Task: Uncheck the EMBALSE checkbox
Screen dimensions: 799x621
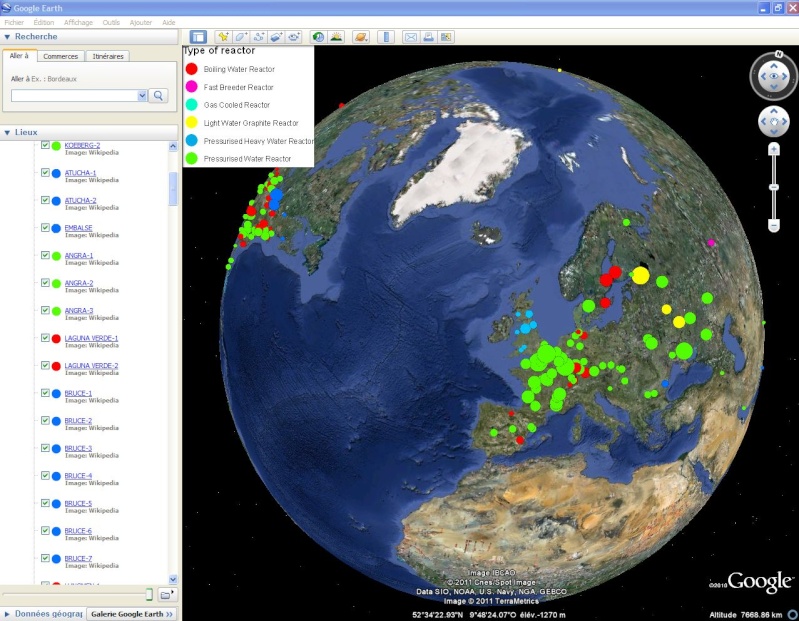Action: coord(45,228)
